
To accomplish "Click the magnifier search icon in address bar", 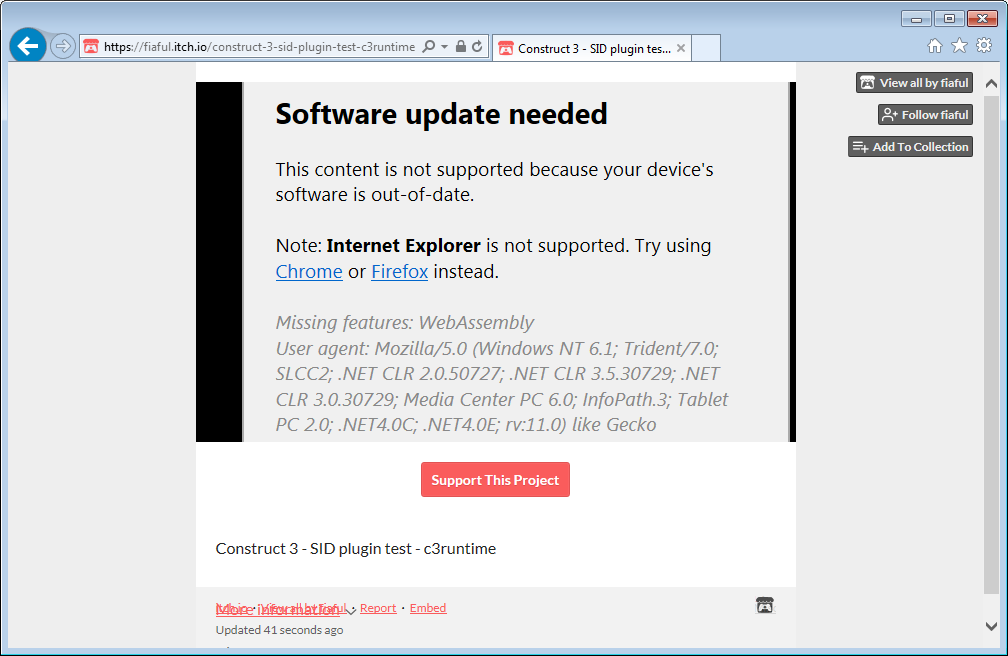I will tap(429, 46).
